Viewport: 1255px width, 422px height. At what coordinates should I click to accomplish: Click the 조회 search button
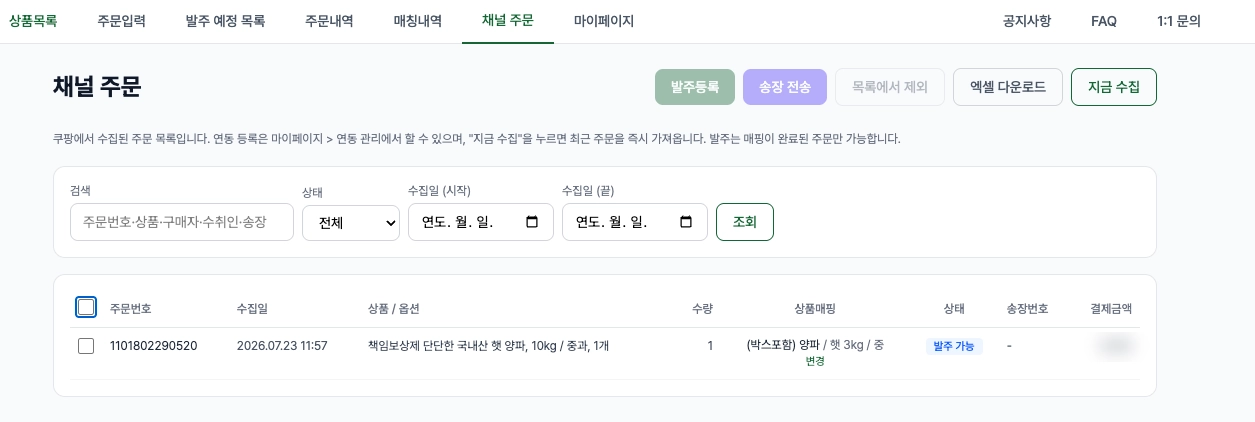tap(745, 222)
